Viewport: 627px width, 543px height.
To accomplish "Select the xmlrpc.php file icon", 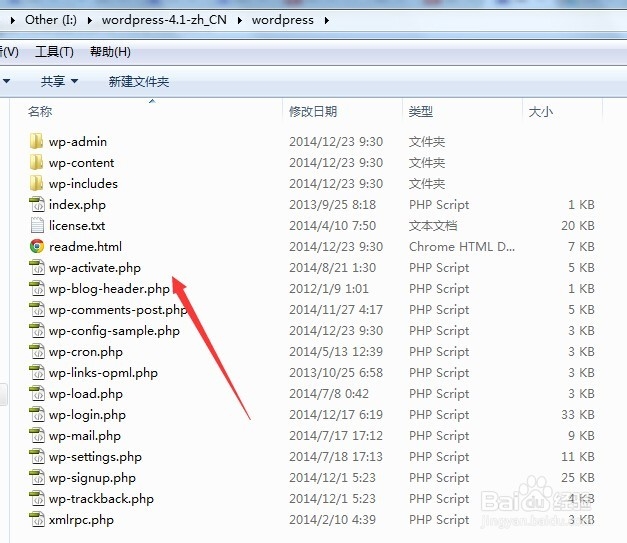I will pyautogui.click(x=37, y=519).
